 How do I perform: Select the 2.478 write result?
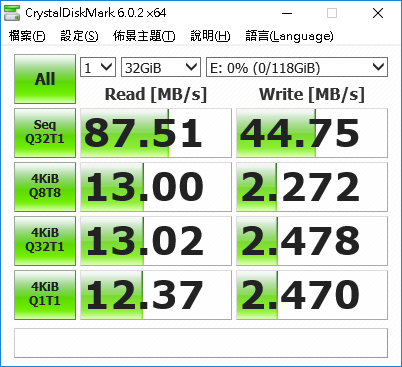click(x=312, y=241)
